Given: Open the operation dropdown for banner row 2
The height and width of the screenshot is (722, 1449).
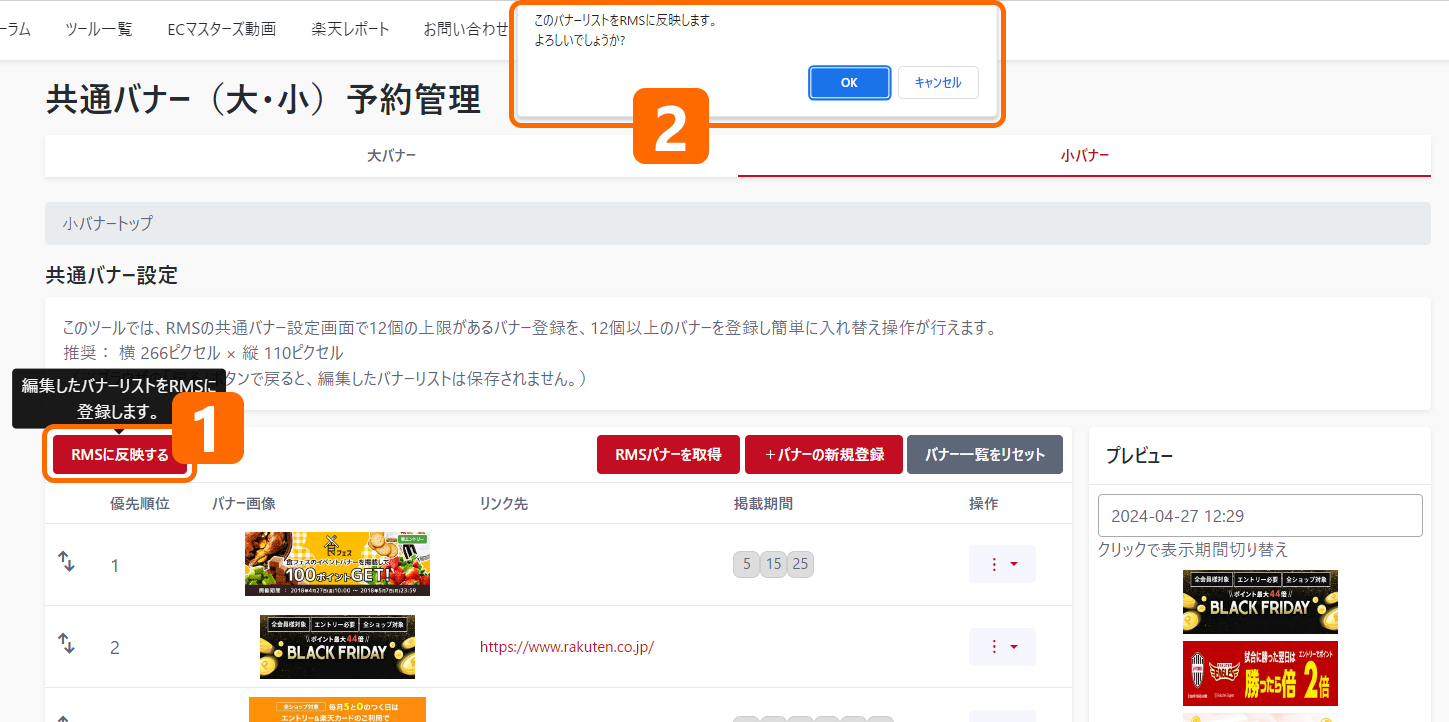Looking at the screenshot, I should pyautogui.click(x=1002, y=647).
